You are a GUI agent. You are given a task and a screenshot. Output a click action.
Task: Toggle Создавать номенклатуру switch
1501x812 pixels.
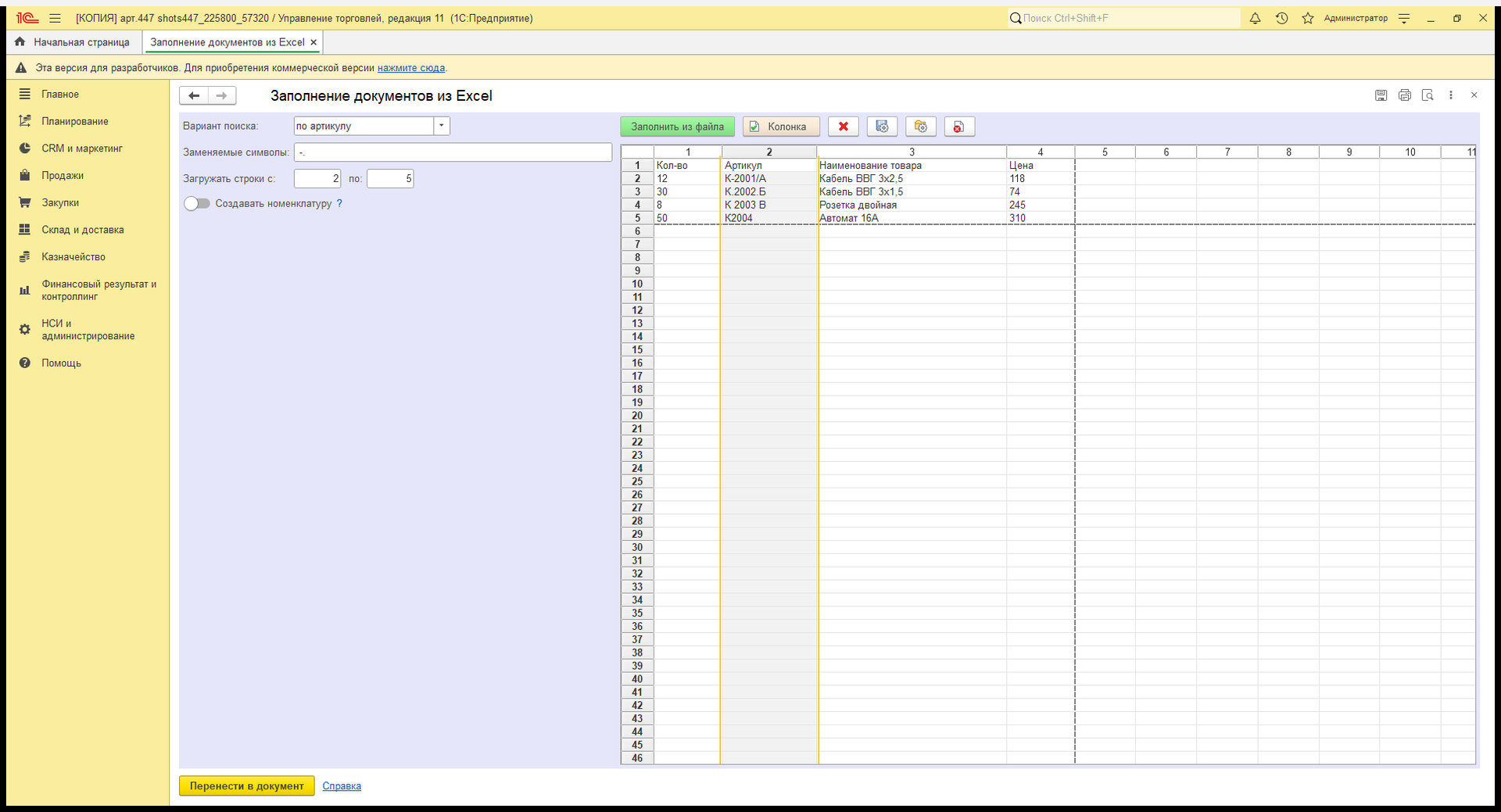coord(197,203)
